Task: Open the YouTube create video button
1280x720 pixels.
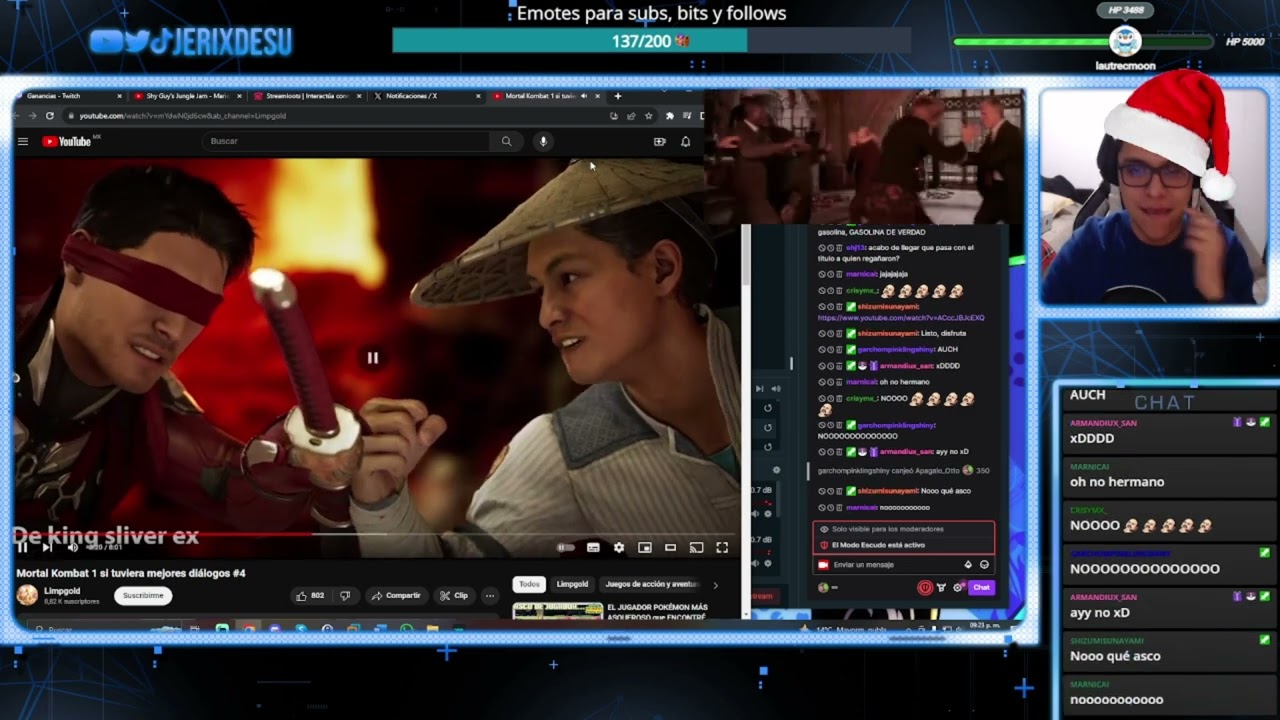Action: click(x=659, y=141)
